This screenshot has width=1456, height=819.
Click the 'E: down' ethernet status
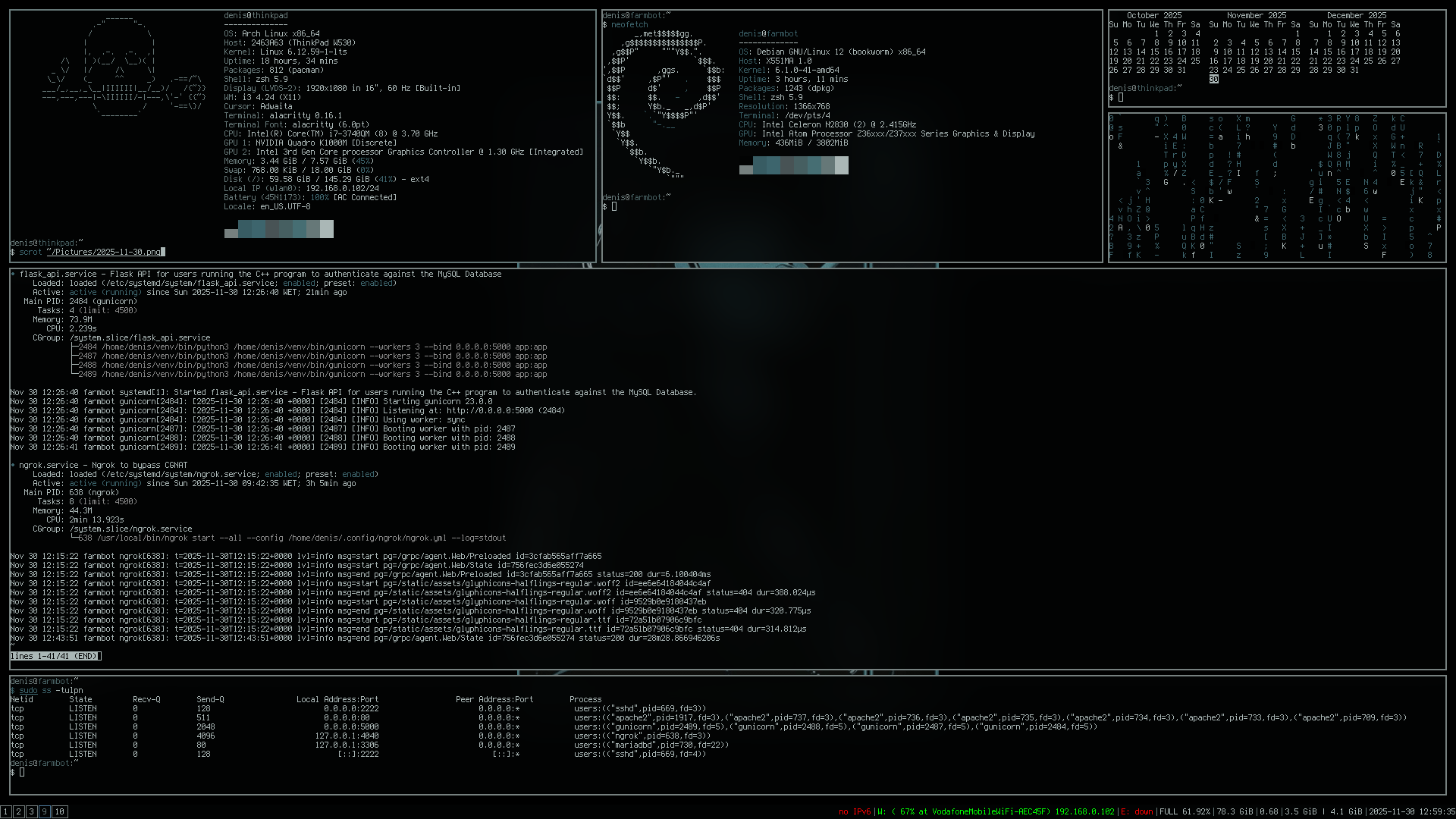pos(1137,811)
